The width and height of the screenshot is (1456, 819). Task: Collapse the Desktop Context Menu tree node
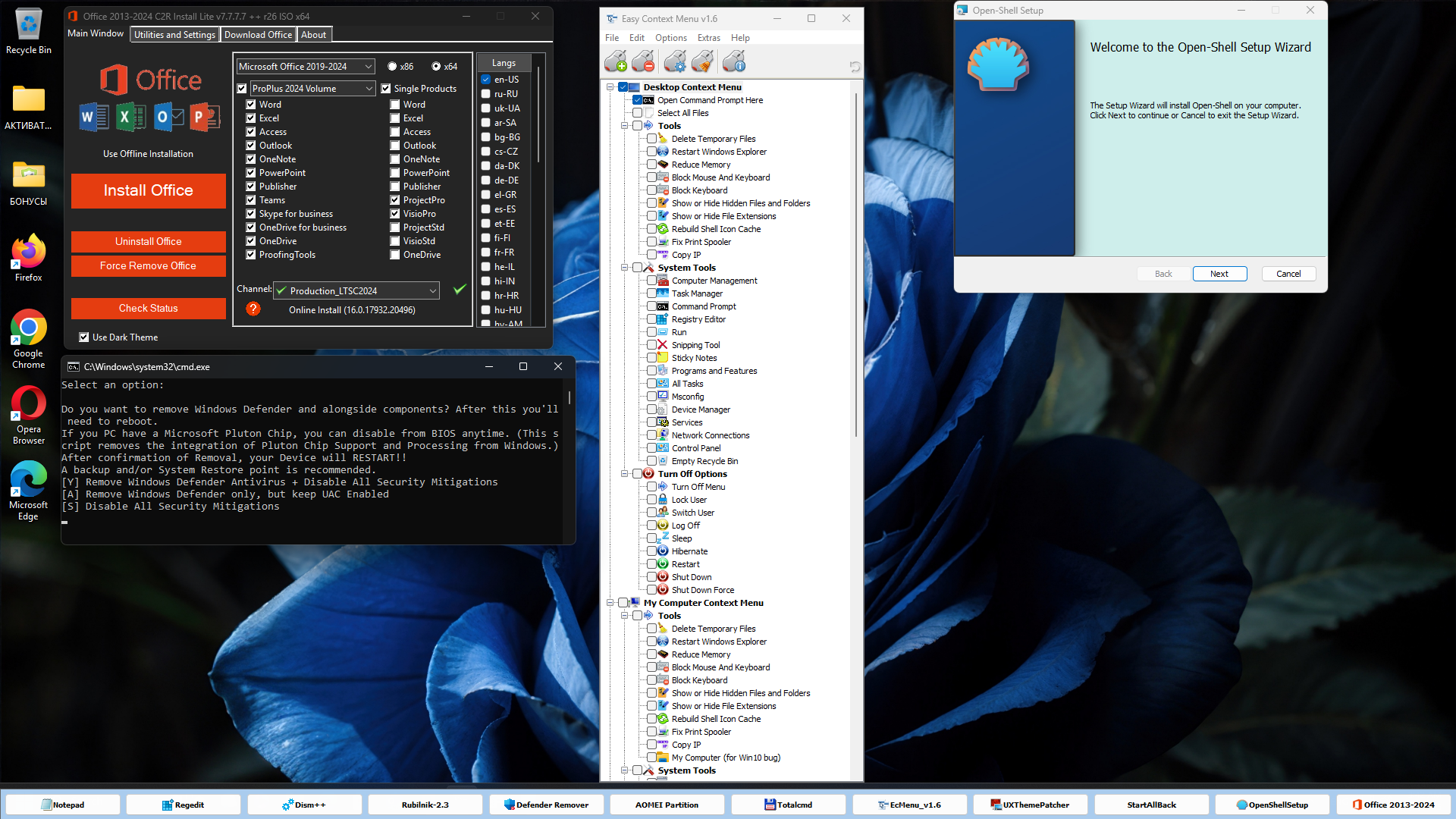(610, 87)
